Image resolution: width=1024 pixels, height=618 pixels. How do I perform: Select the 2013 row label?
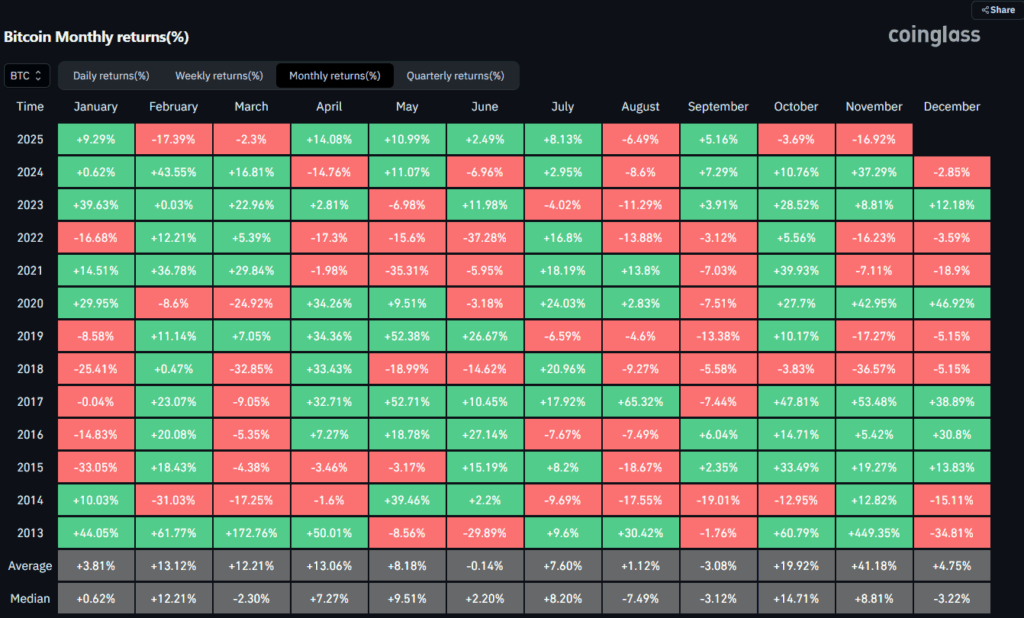(x=30, y=534)
